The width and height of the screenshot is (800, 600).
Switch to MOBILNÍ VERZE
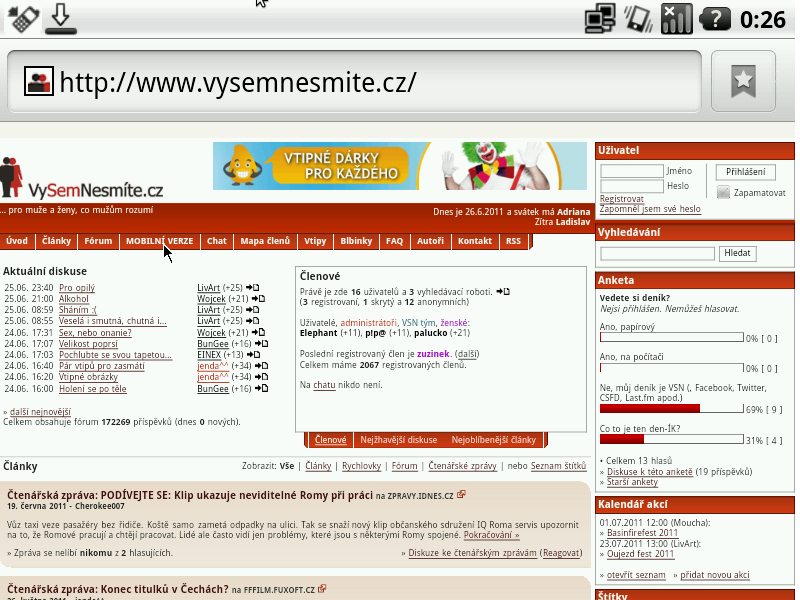160,241
